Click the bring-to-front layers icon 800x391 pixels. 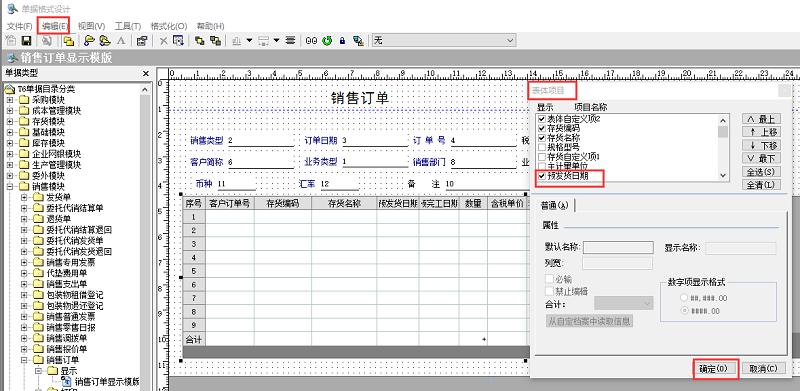click(199, 40)
